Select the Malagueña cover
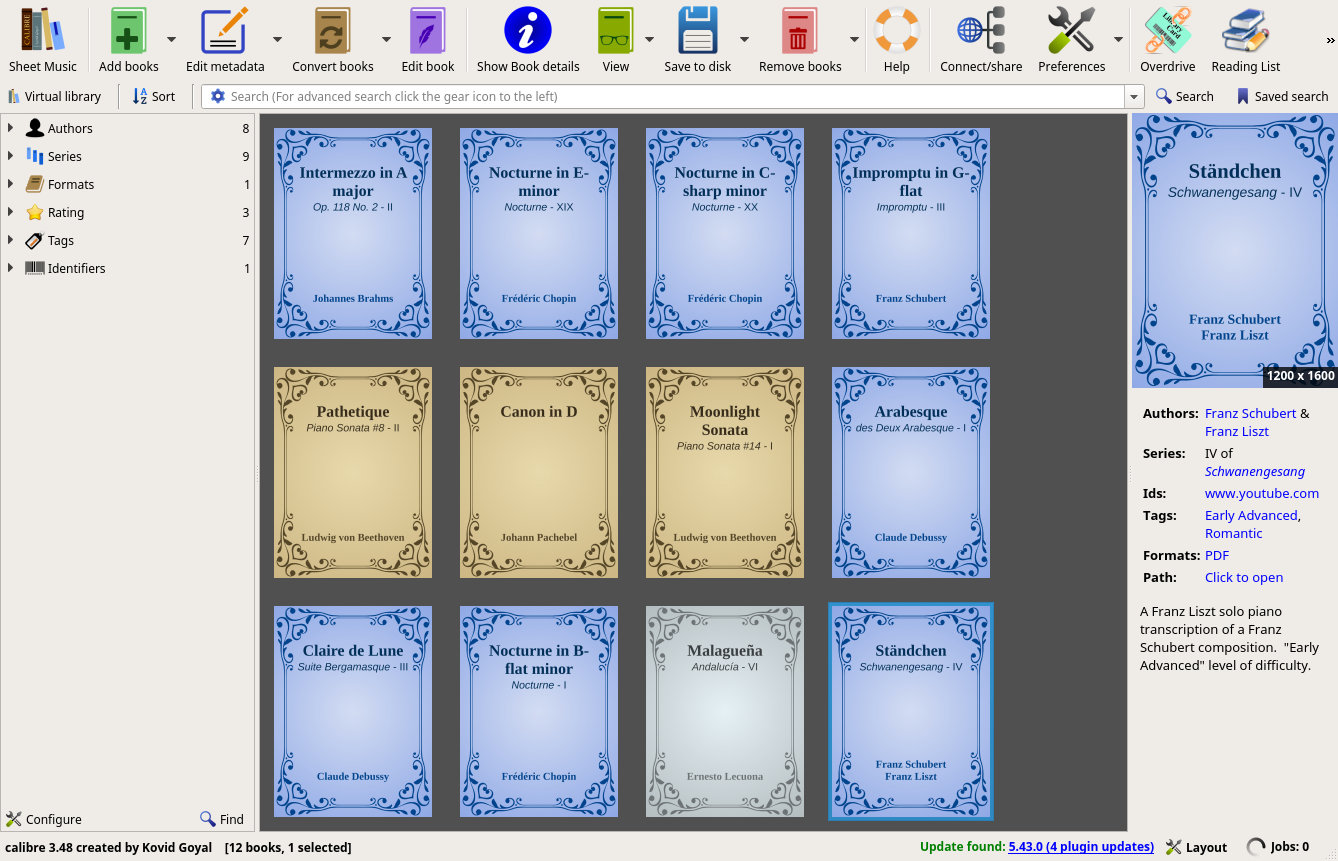1338x861 pixels. pyautogui.click(x=725, y=711)
